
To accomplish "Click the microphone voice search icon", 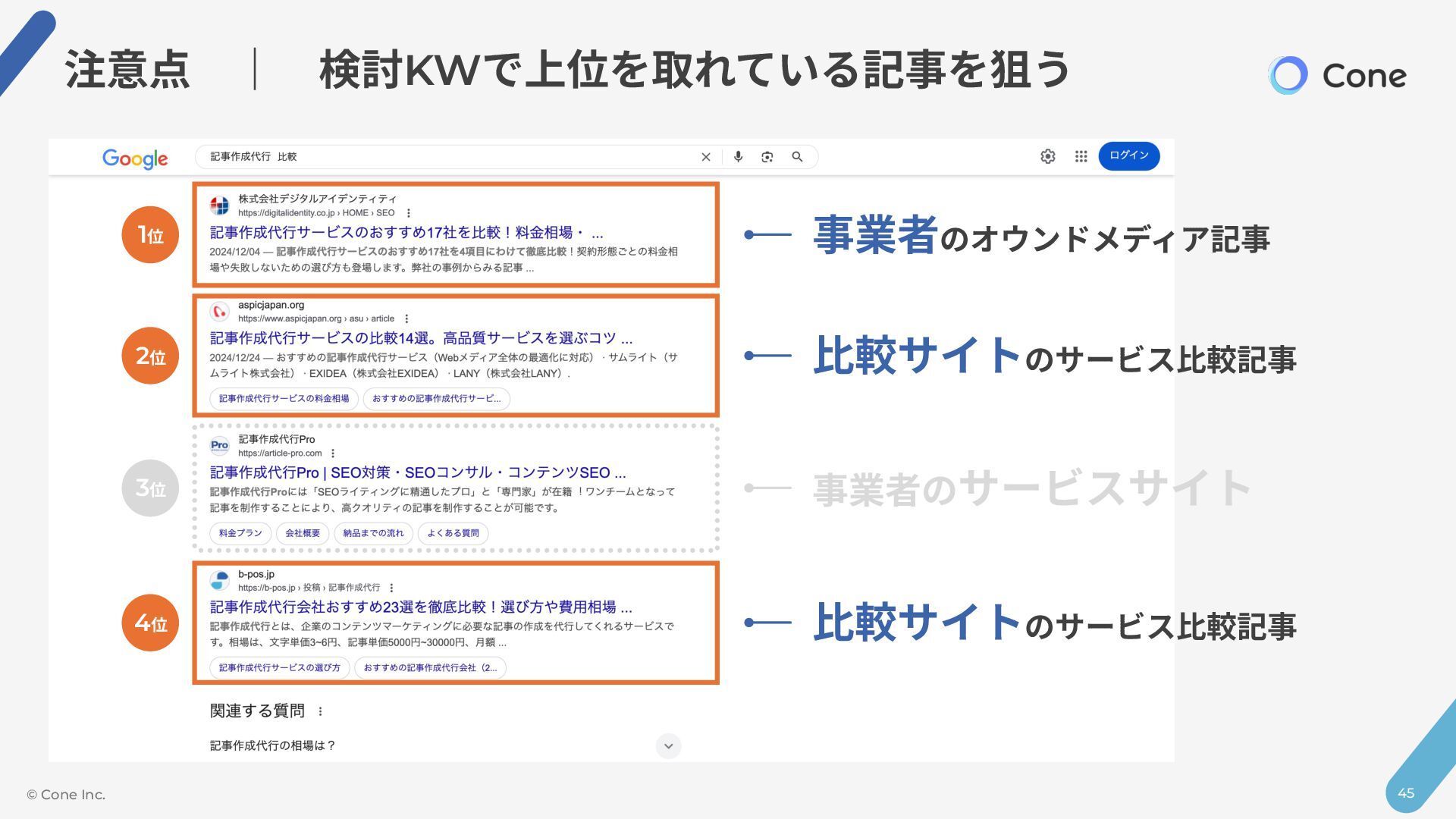I will [738, 157].
